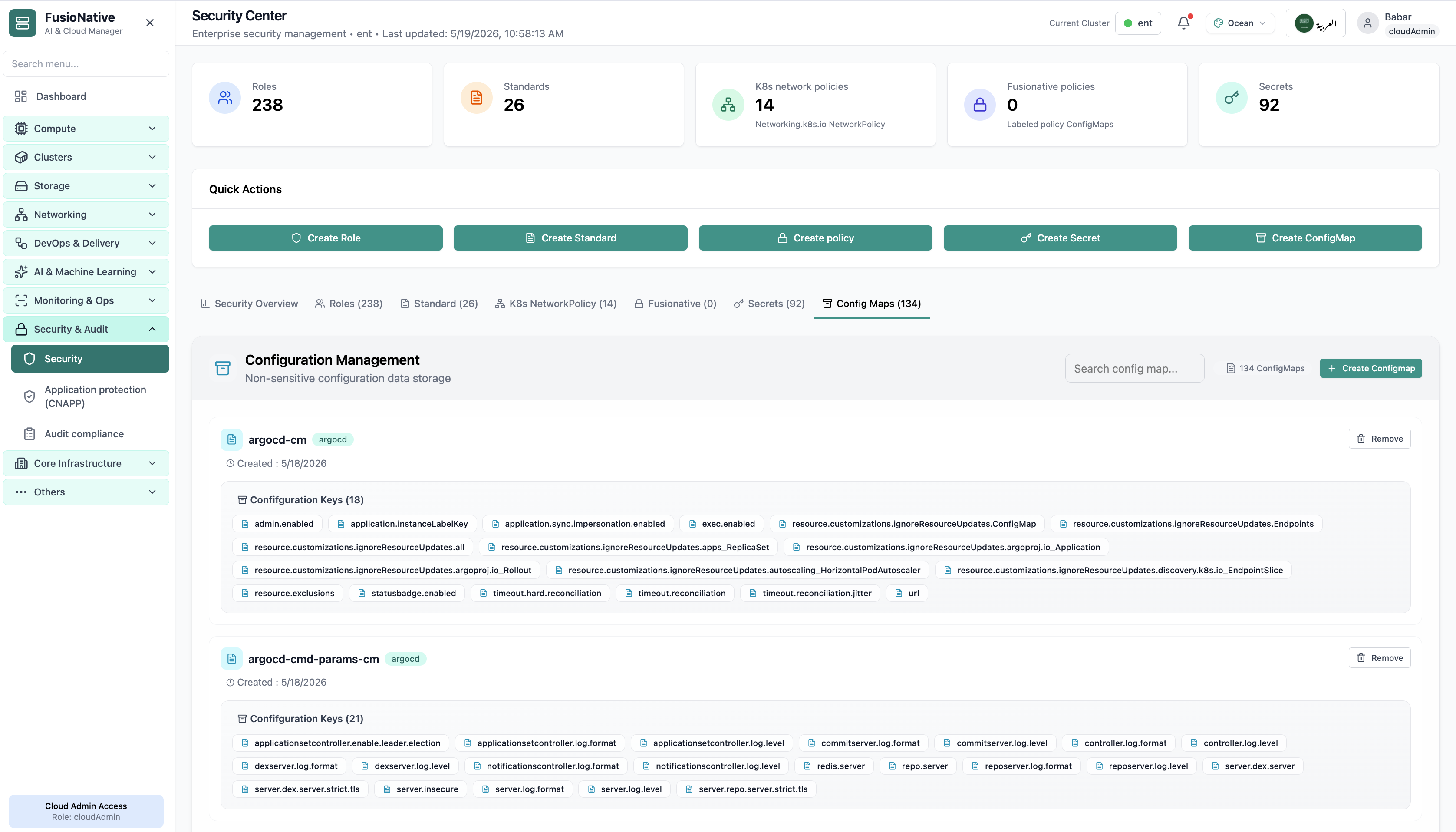Select the Security sidebar item
This screenshot has width=1456, height=832.
90,359
